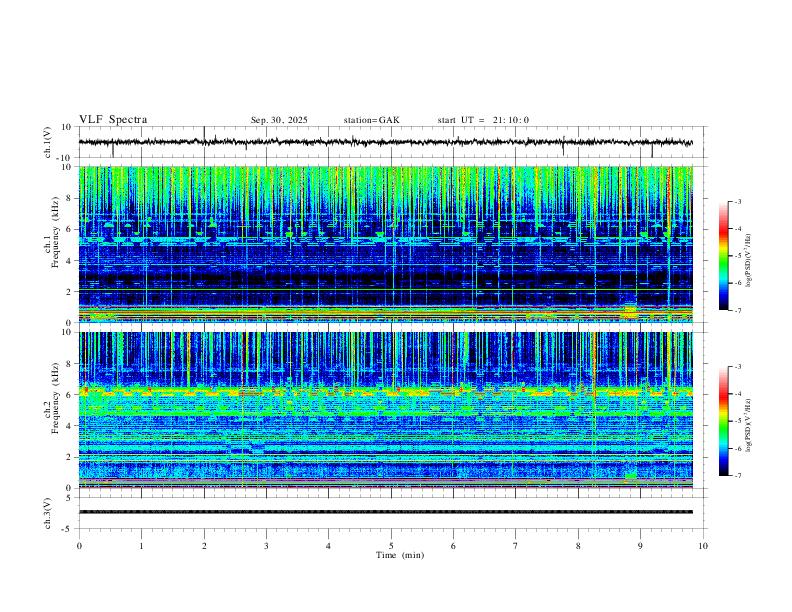Click the ch.1 PSD color bar

[723, 256]
